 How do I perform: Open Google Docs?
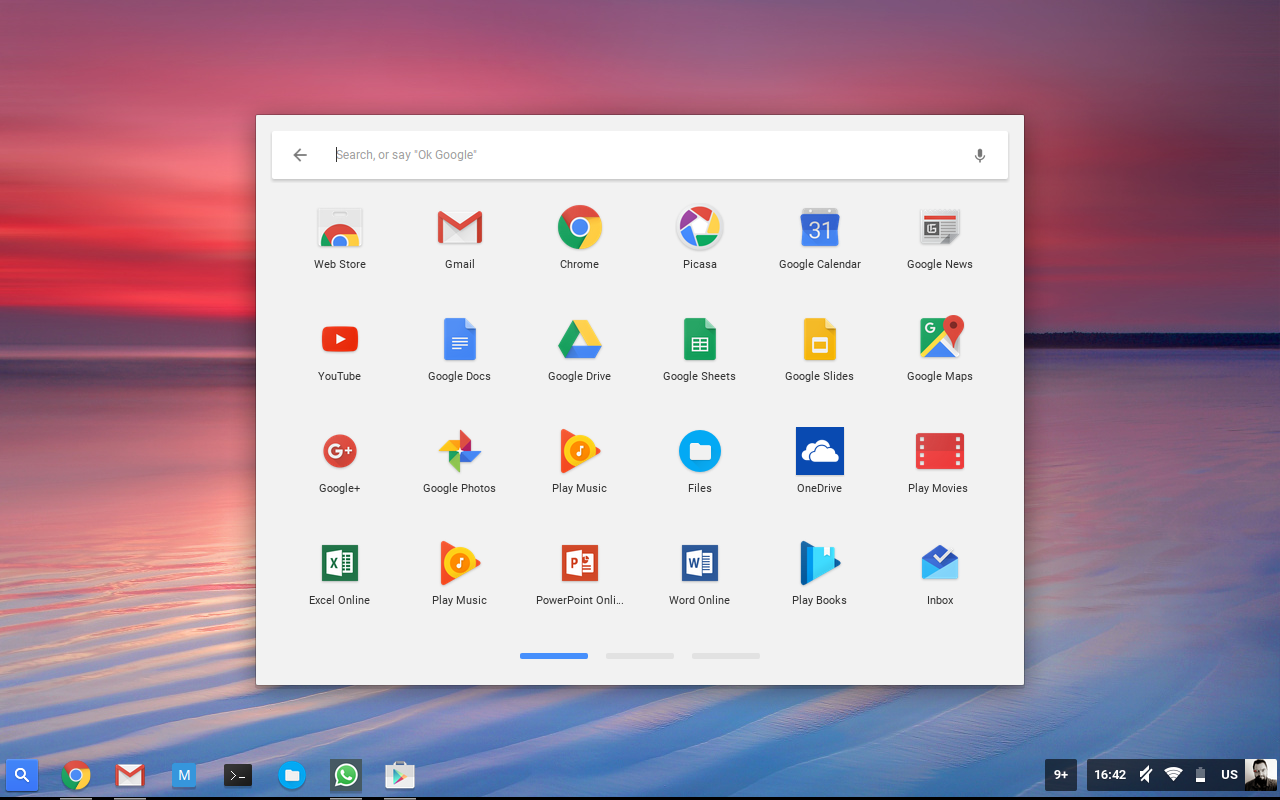[460, 350]
